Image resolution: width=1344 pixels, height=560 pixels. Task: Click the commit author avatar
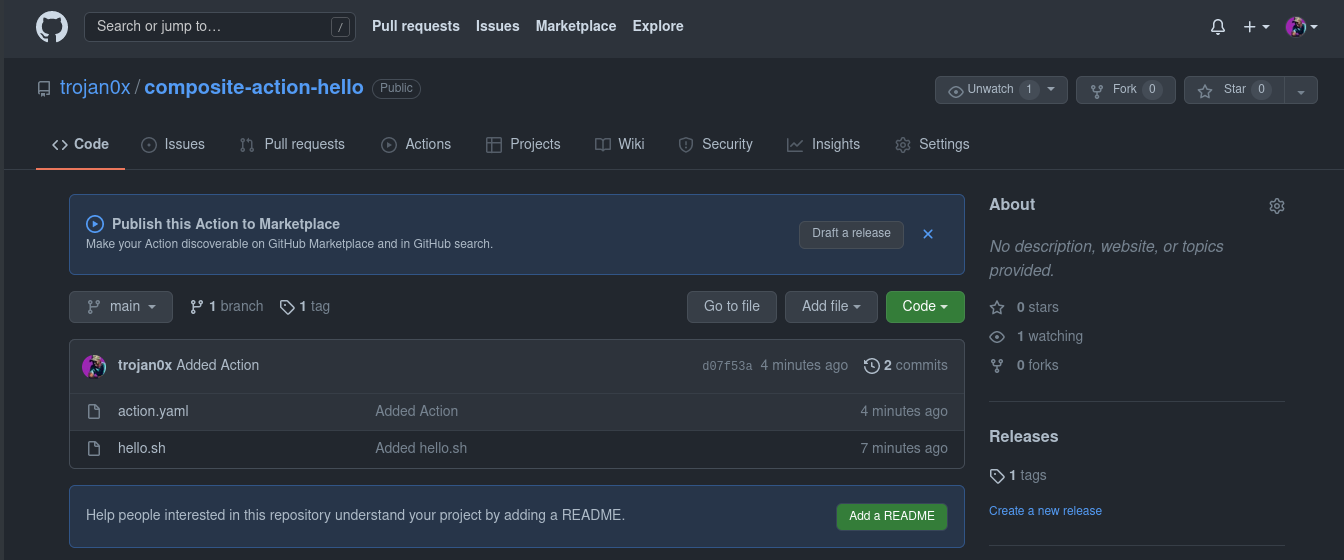point(94,366)
